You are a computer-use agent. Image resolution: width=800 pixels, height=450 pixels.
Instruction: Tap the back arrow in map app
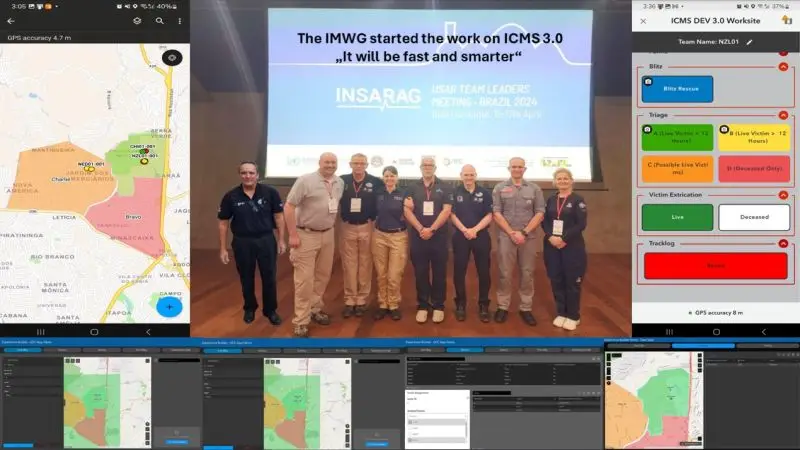11,20
